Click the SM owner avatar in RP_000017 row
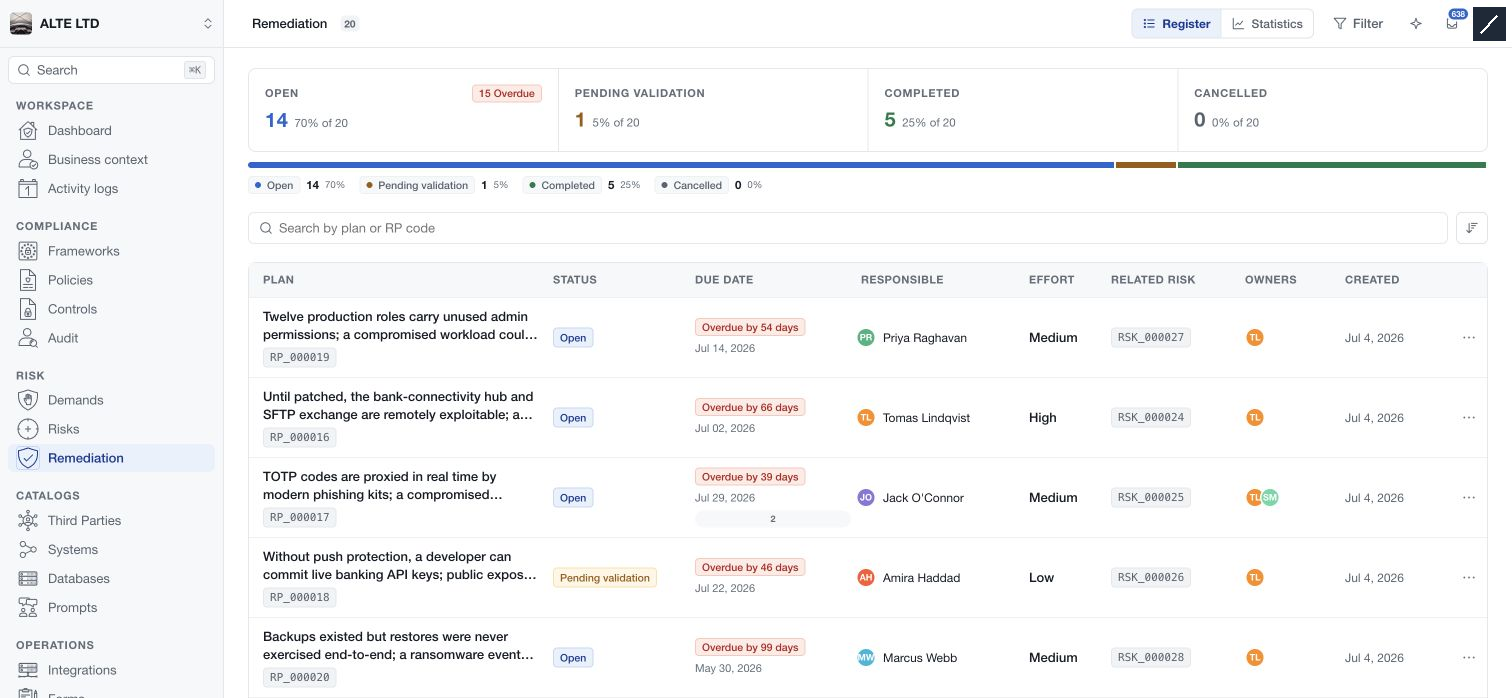Screen dimensions: 1512x698 (x=1270, y=497)
